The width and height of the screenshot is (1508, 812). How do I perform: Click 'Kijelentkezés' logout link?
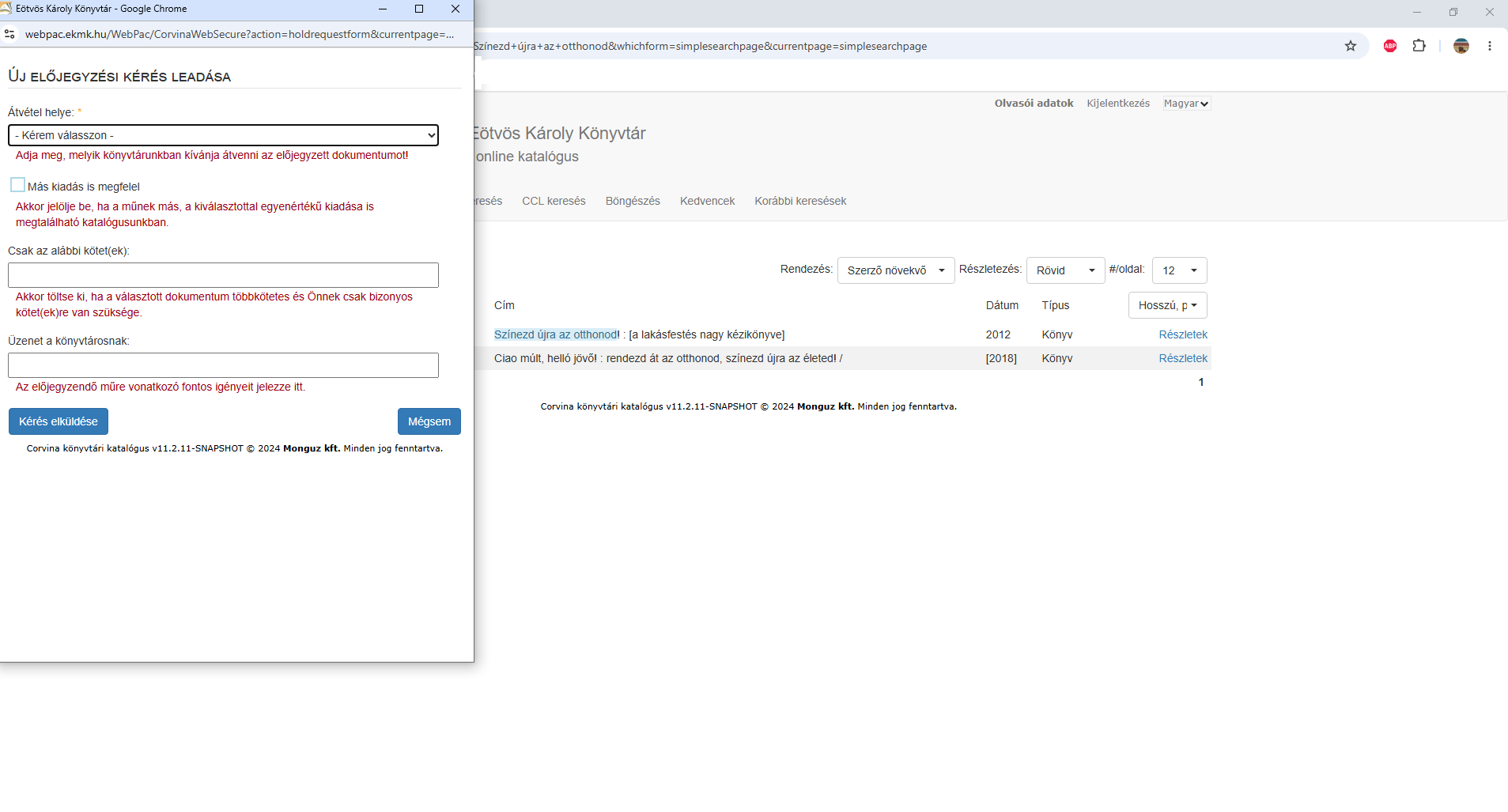click(1118, 104)
